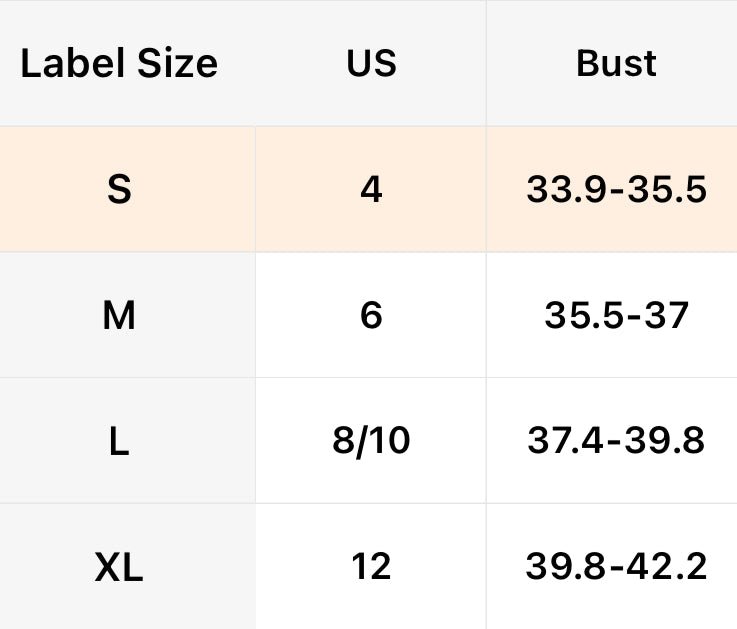Click the US column header
The width and height of the screenshot is (737, 629).
(x=371, y=64)
